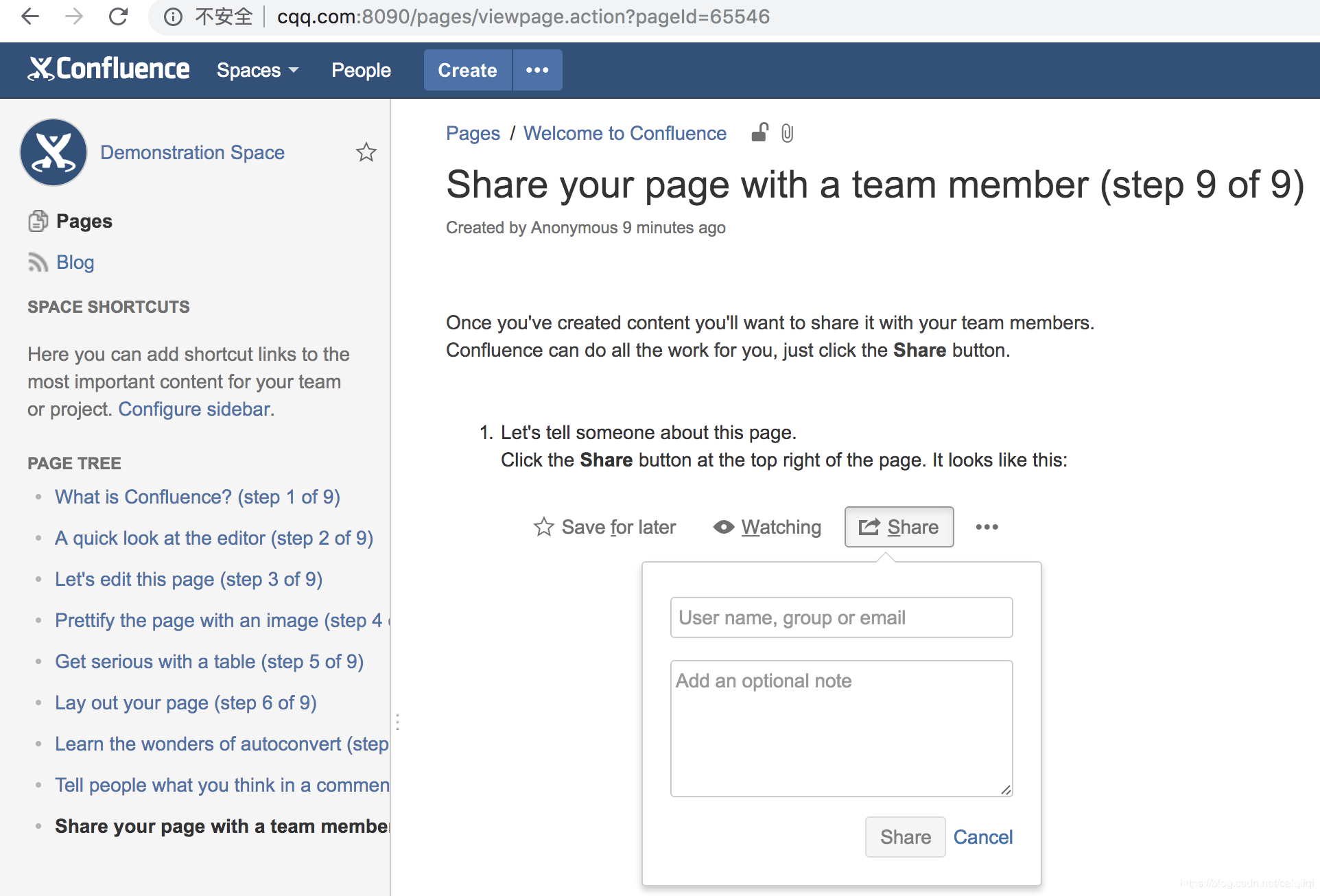1320x896 pixels.
Task: Click the Pages icon in sidebar
Action: 38,221
